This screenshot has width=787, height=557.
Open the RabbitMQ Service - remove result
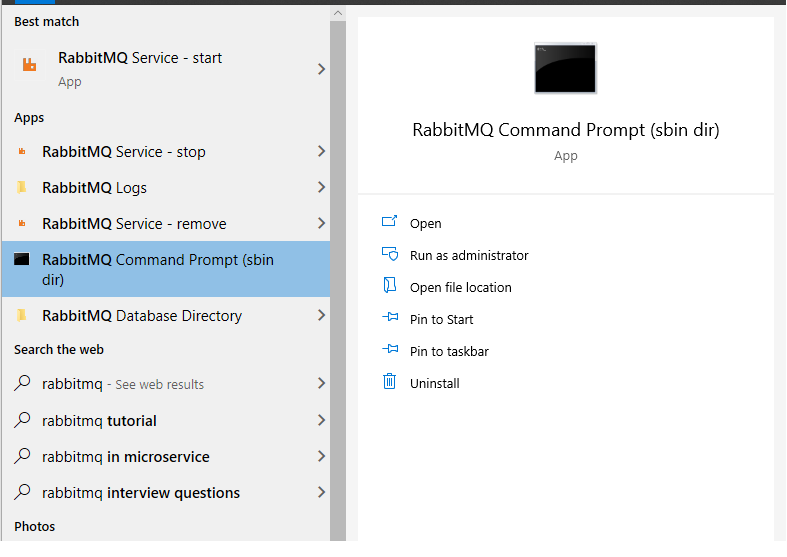point(166,223)
